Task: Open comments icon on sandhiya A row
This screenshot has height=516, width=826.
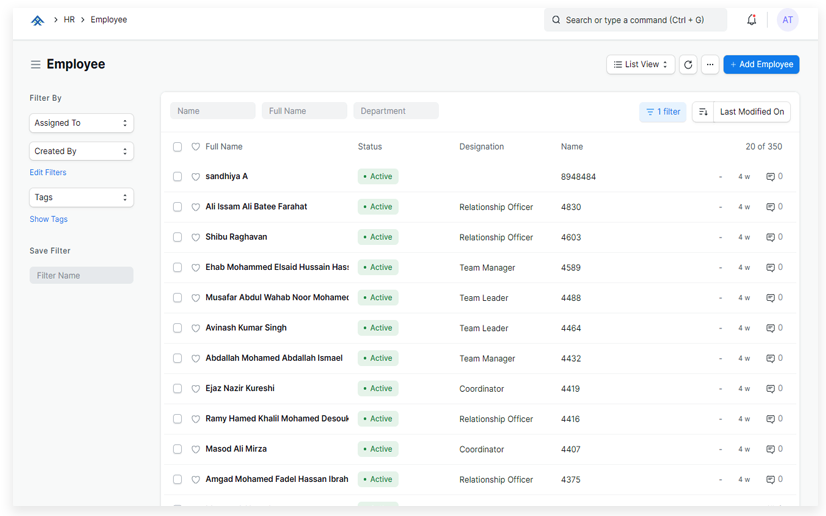Action: point(771,177)
